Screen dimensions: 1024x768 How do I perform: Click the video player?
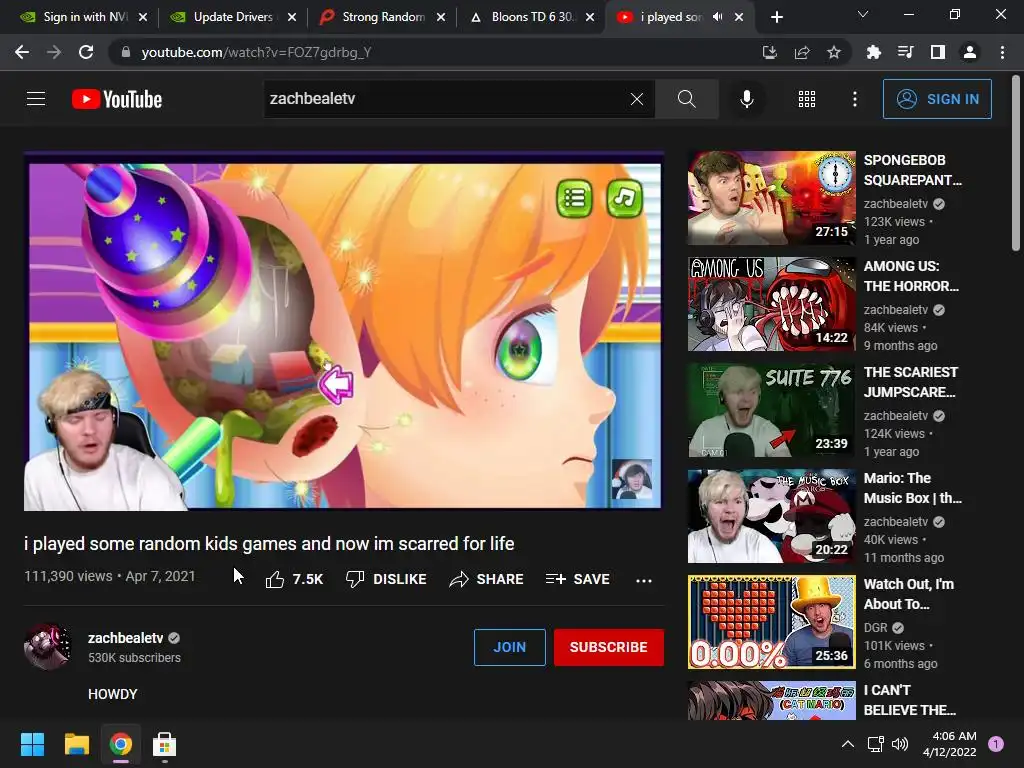(344, 331)
